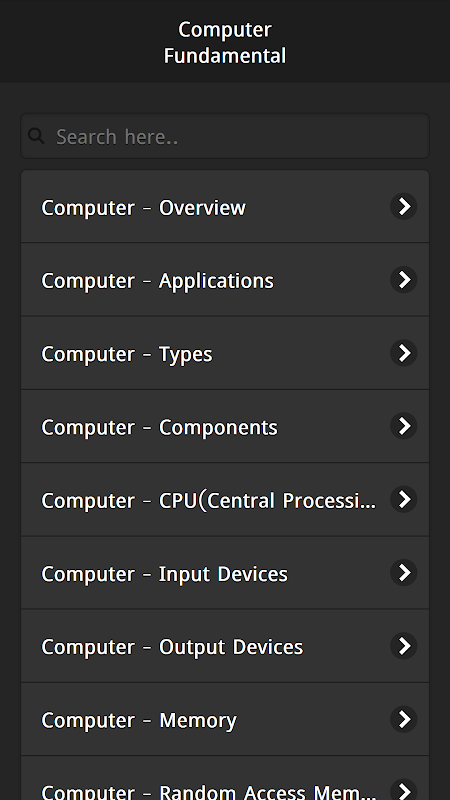Click chevron icon for Input Devices
Viewport: 450px width, 800px height.
pyautogui.click(x=404, y=572)
